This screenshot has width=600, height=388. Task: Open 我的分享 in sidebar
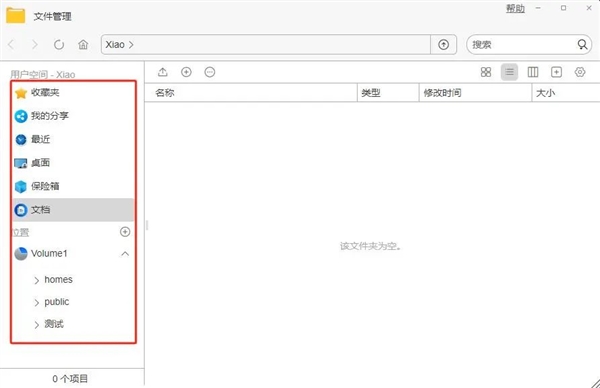(73, 116)
